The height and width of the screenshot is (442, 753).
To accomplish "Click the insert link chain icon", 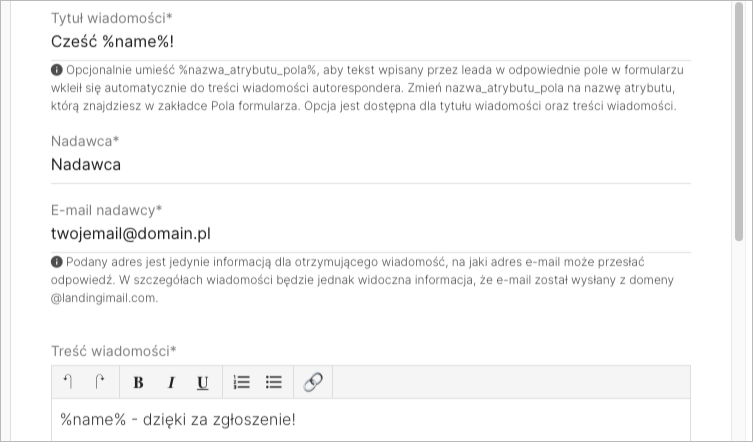I will 313,382.
